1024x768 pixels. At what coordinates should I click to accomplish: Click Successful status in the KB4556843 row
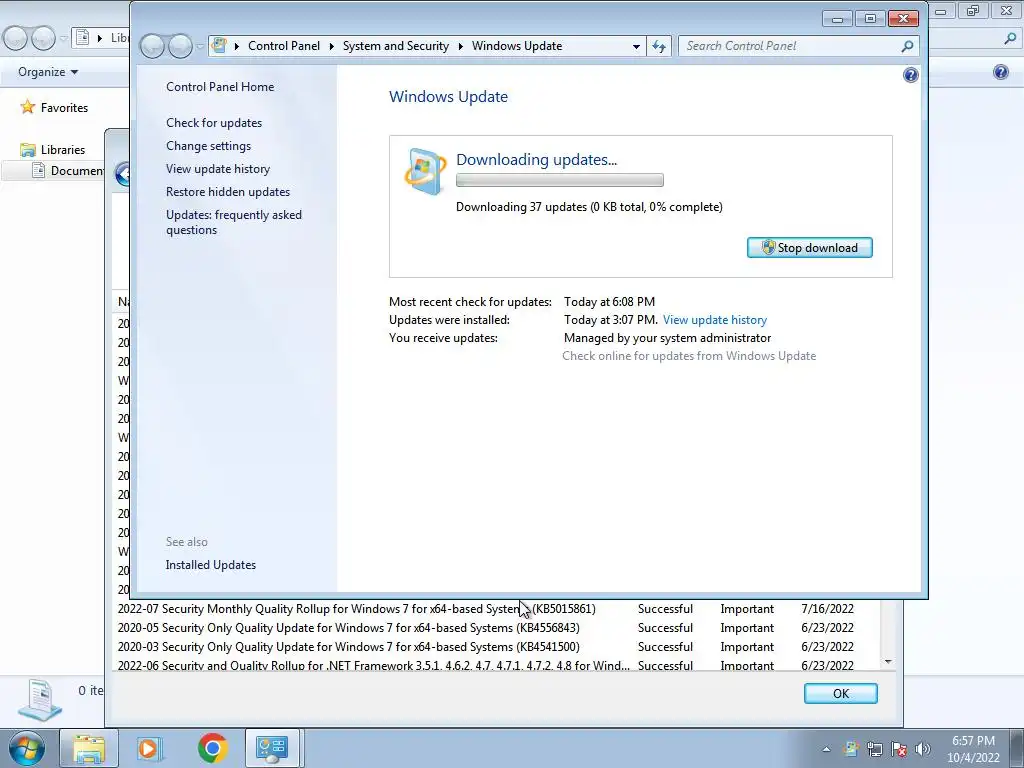(x=665, y=628)
